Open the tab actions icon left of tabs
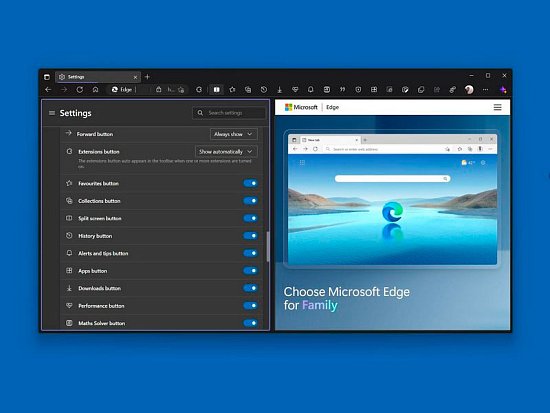Screen dimensions: 550x413 47,77
